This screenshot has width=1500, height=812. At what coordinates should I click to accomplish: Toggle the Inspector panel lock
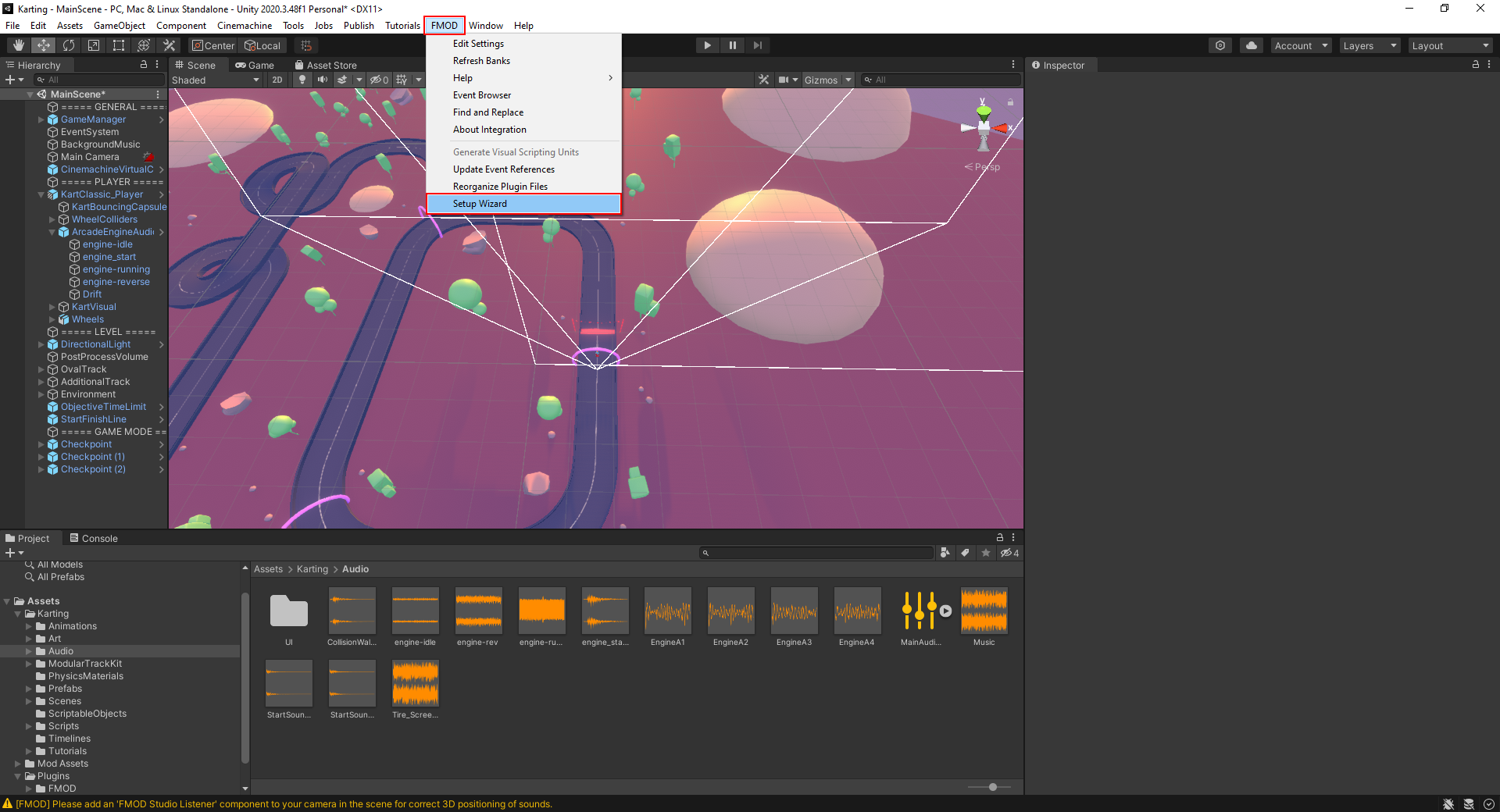point(1476,65)
